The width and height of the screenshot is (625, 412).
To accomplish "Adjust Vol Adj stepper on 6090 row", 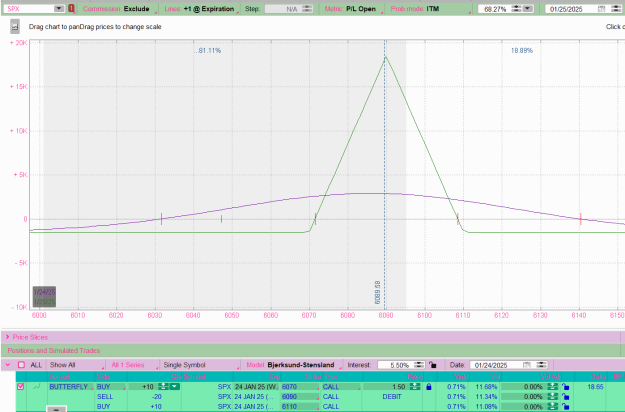I will click(552, 396).
